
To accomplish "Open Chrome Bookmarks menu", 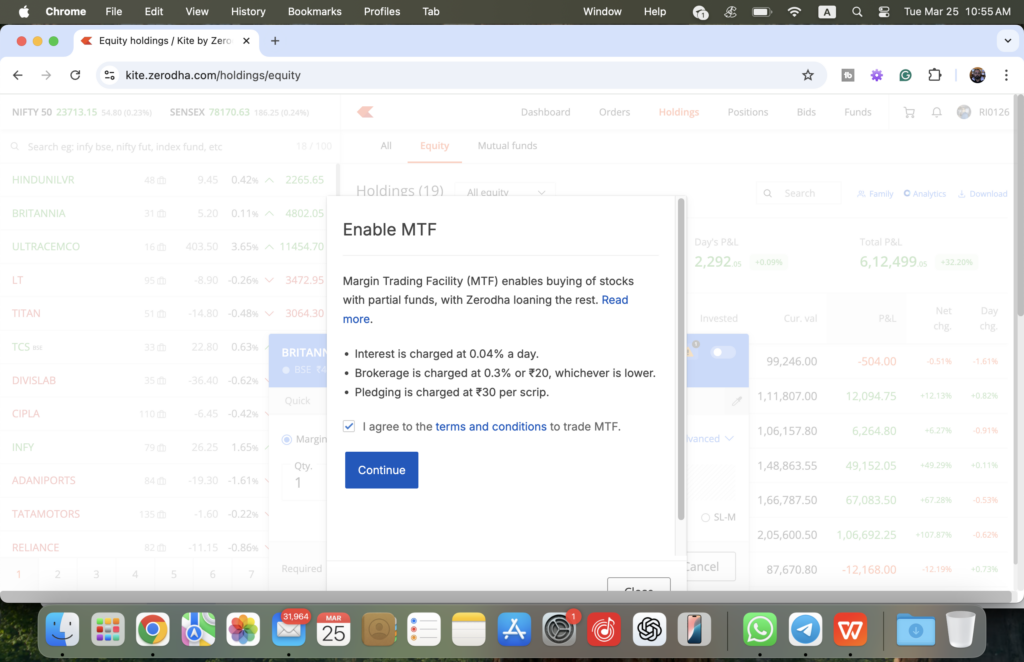I will [314, 12].
